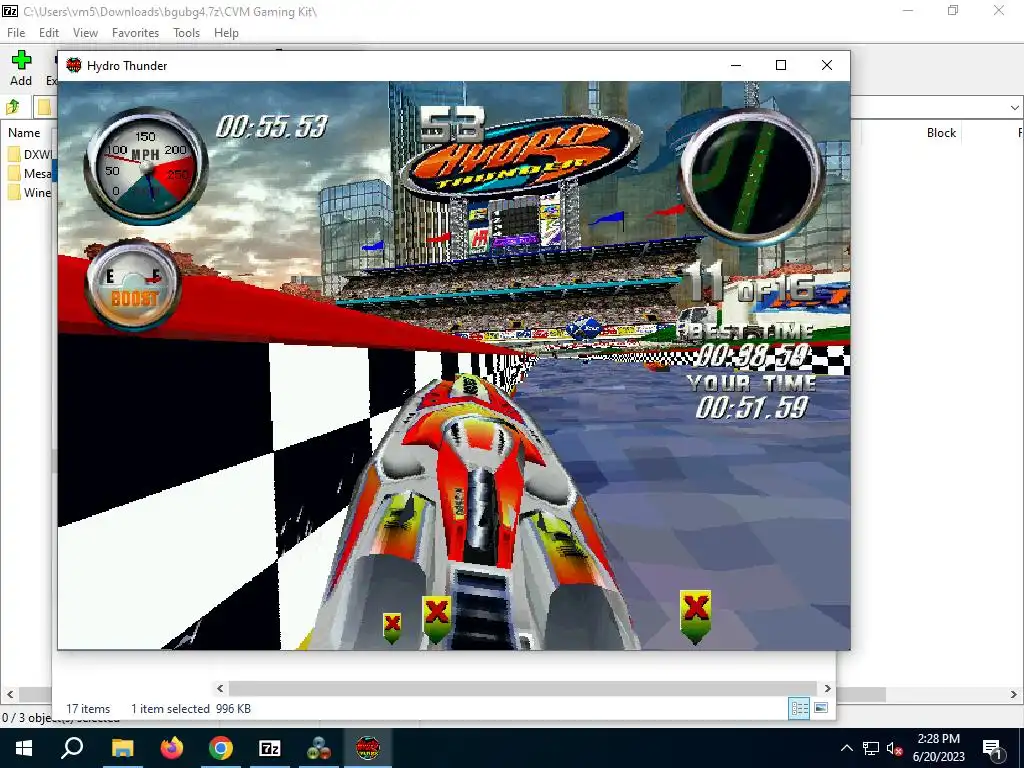Click the circular track minimap

coord(751,176)
